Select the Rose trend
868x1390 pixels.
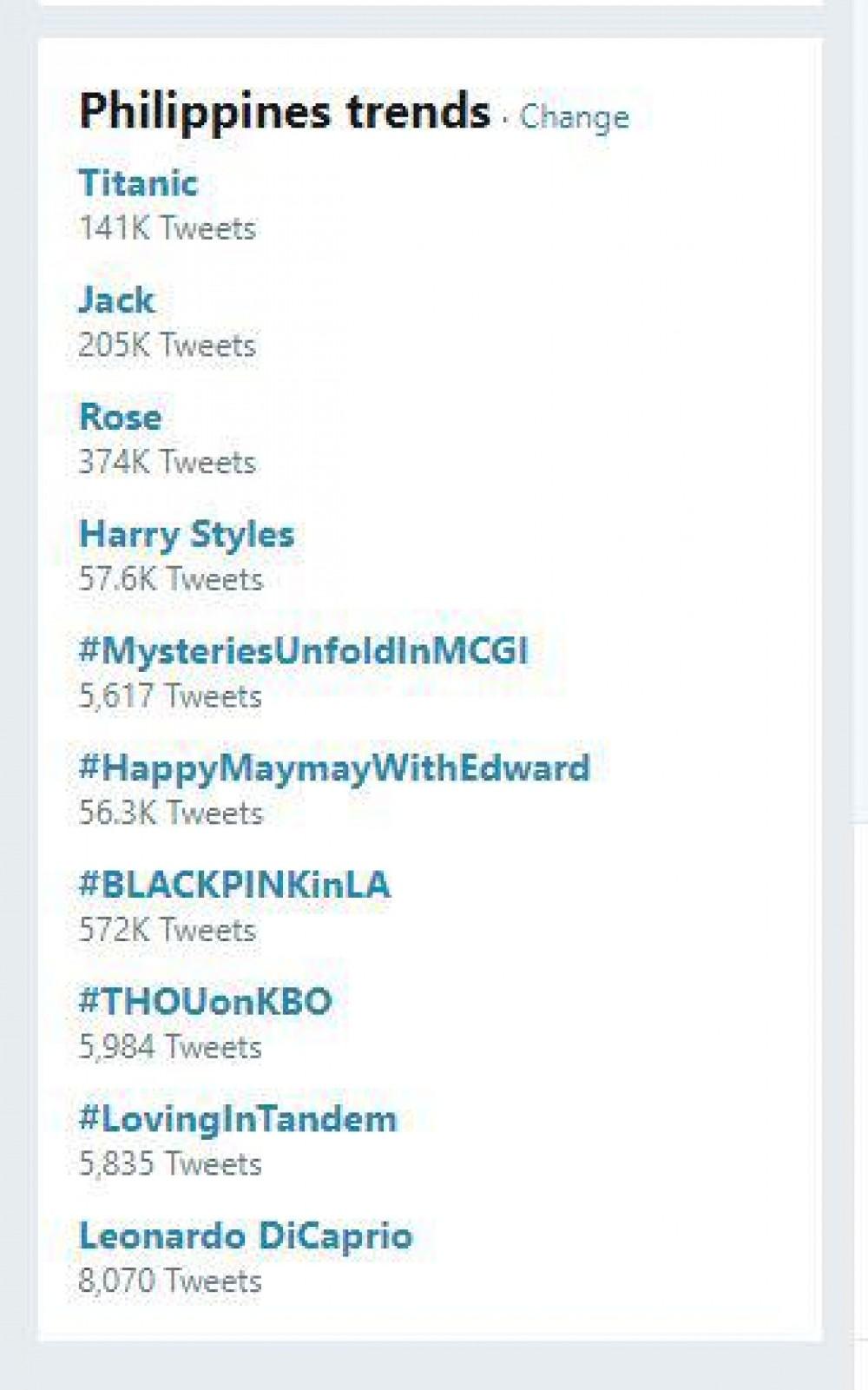click(121, 418)
